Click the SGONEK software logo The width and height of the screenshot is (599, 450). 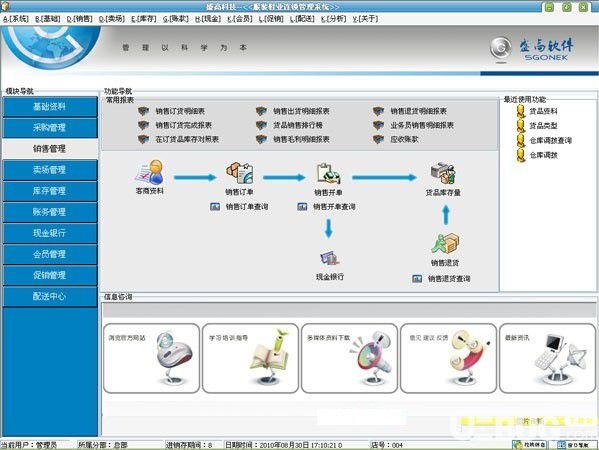click(x=532, y=49)
